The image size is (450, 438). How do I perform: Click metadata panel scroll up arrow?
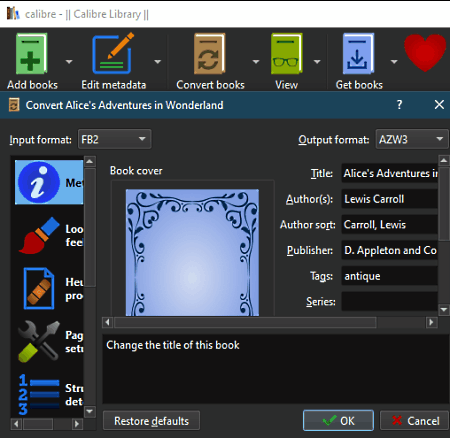coord(444,161)
